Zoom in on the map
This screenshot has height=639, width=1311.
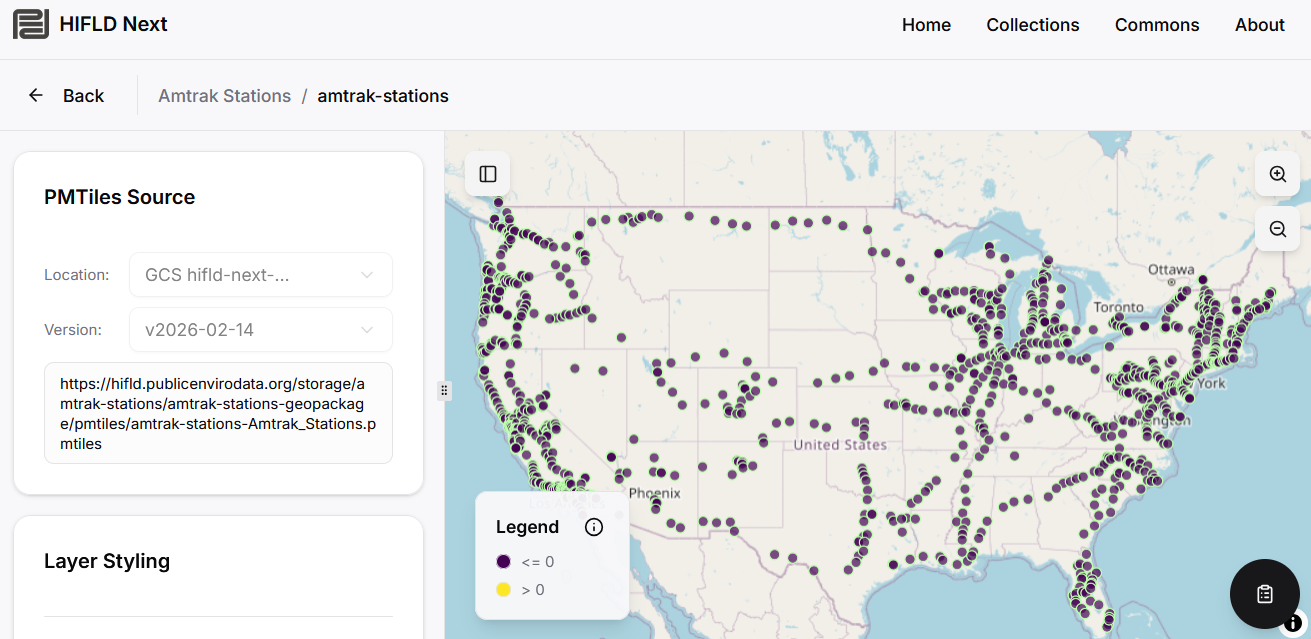pos(1277,174)
